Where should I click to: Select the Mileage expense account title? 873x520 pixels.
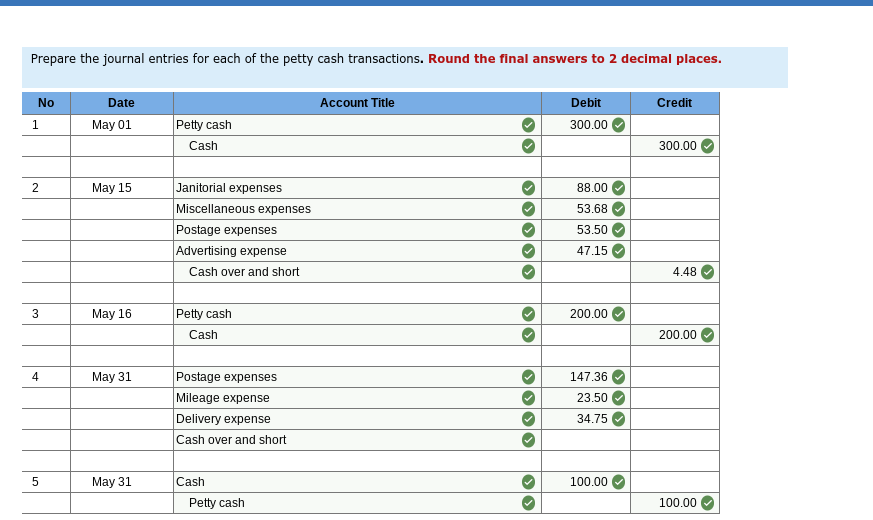223,398
